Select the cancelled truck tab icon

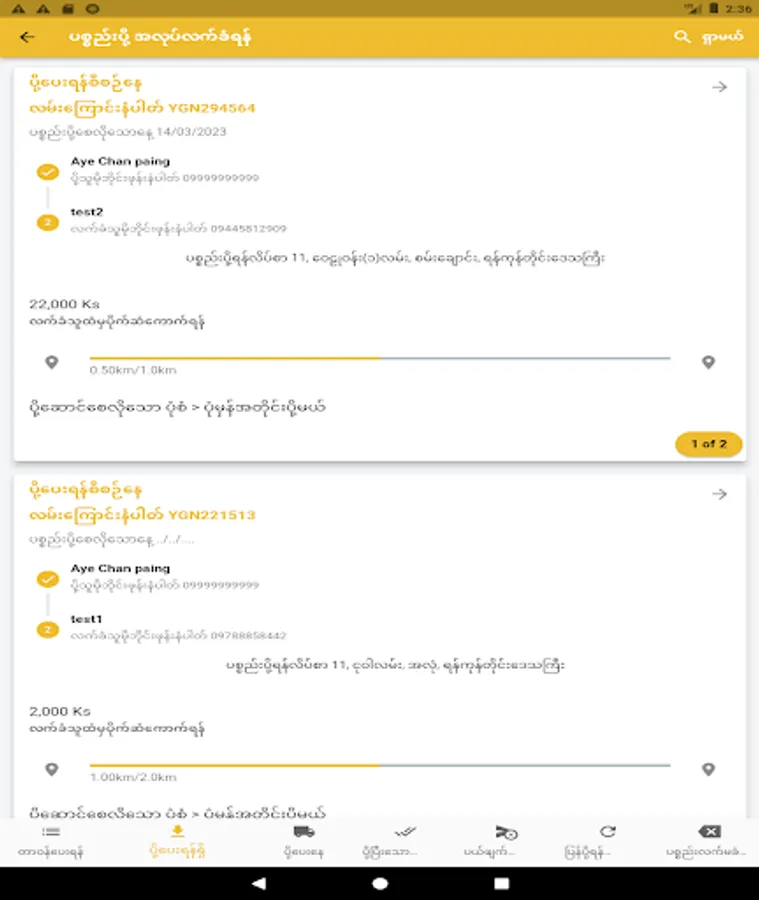[506, 832]
